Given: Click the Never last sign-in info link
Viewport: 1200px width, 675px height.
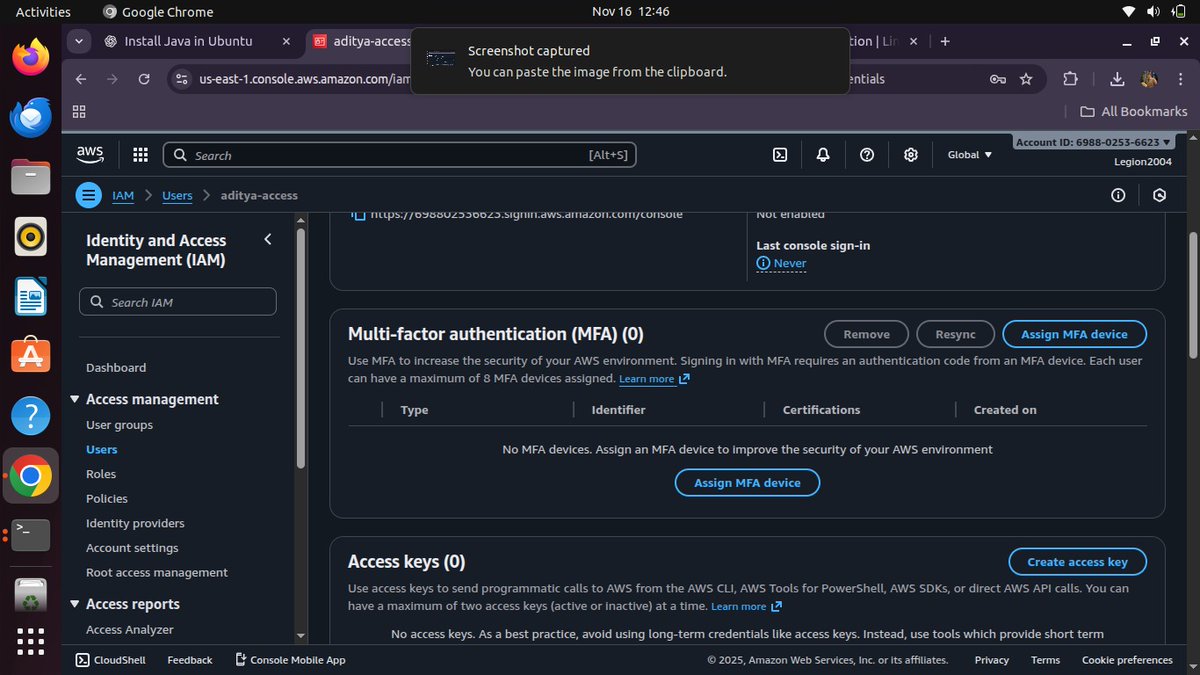Looking at the screenshot, I should coord(781,263).
